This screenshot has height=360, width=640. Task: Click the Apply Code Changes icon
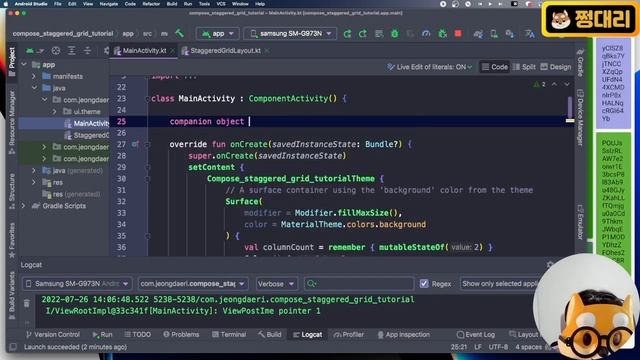(379, 34)
